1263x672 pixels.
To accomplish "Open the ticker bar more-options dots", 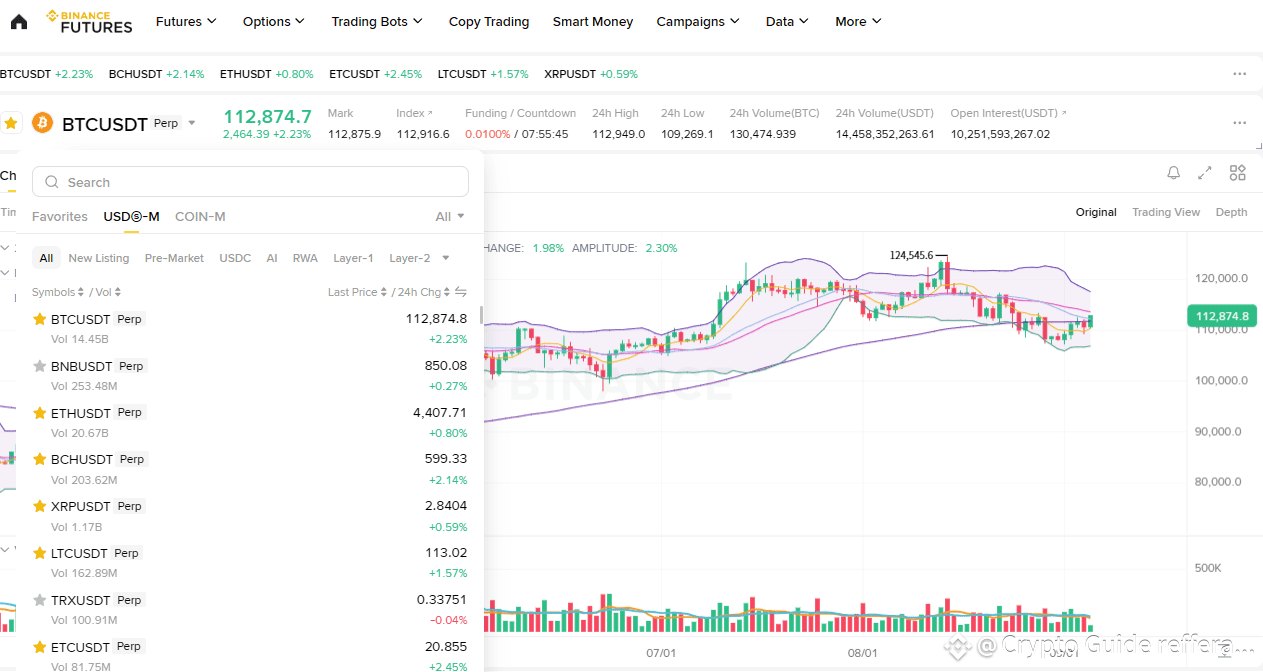I will click(x=1240, y=74).
